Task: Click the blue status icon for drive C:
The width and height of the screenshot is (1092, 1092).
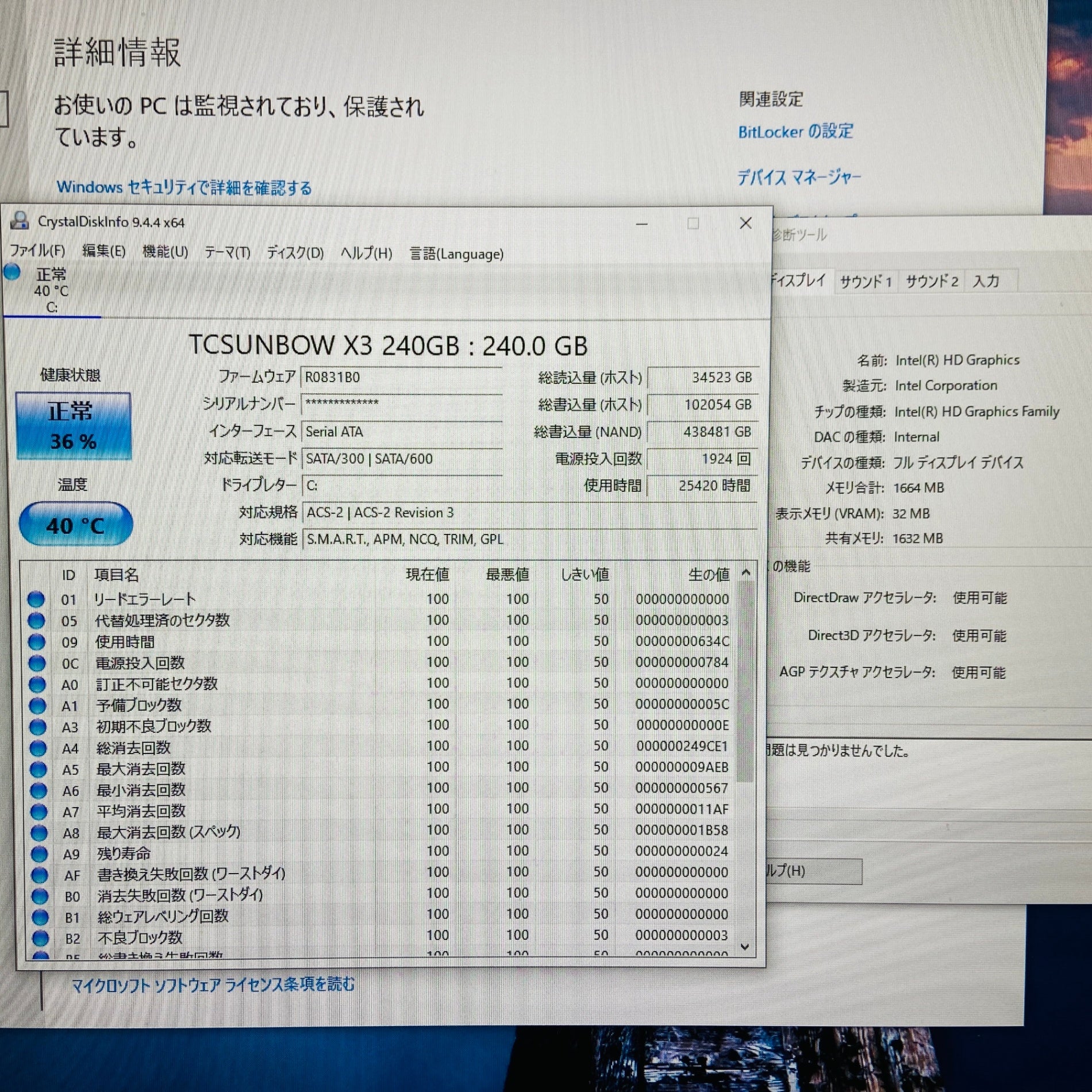Action: point(12,272)
